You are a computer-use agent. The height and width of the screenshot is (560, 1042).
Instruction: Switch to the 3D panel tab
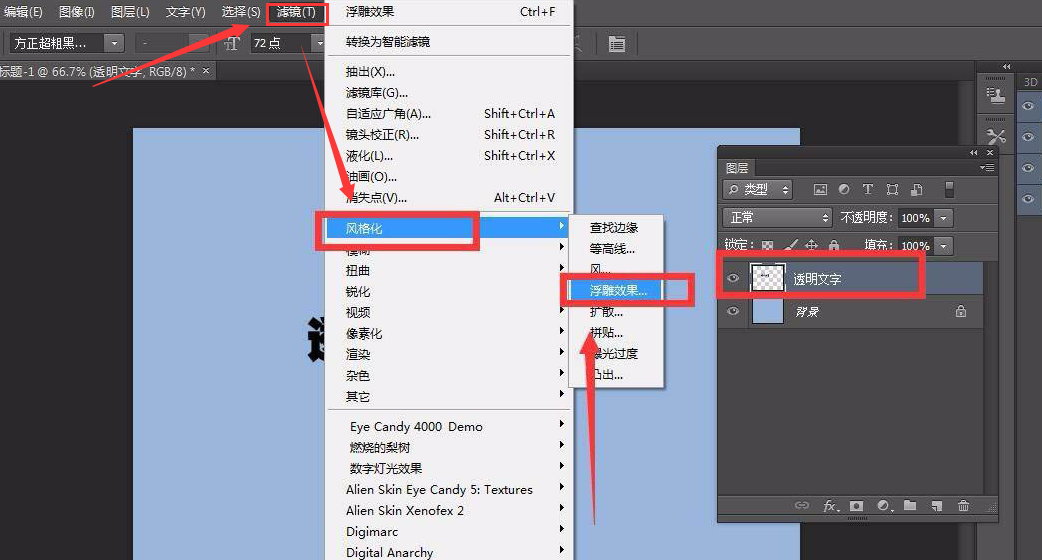coord(1030,82)
